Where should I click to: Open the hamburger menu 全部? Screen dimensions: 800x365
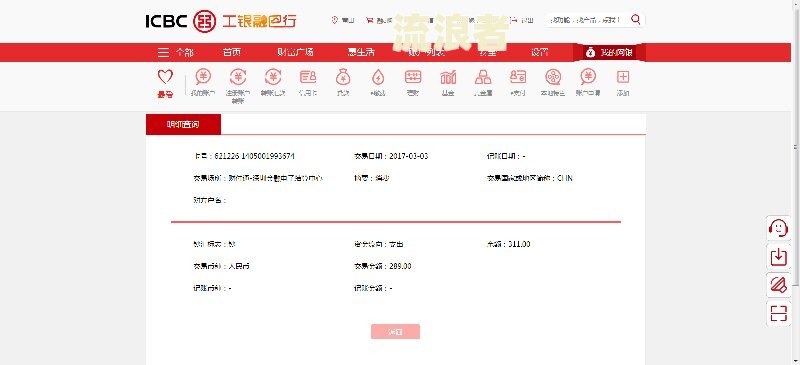tap(176, 53)
